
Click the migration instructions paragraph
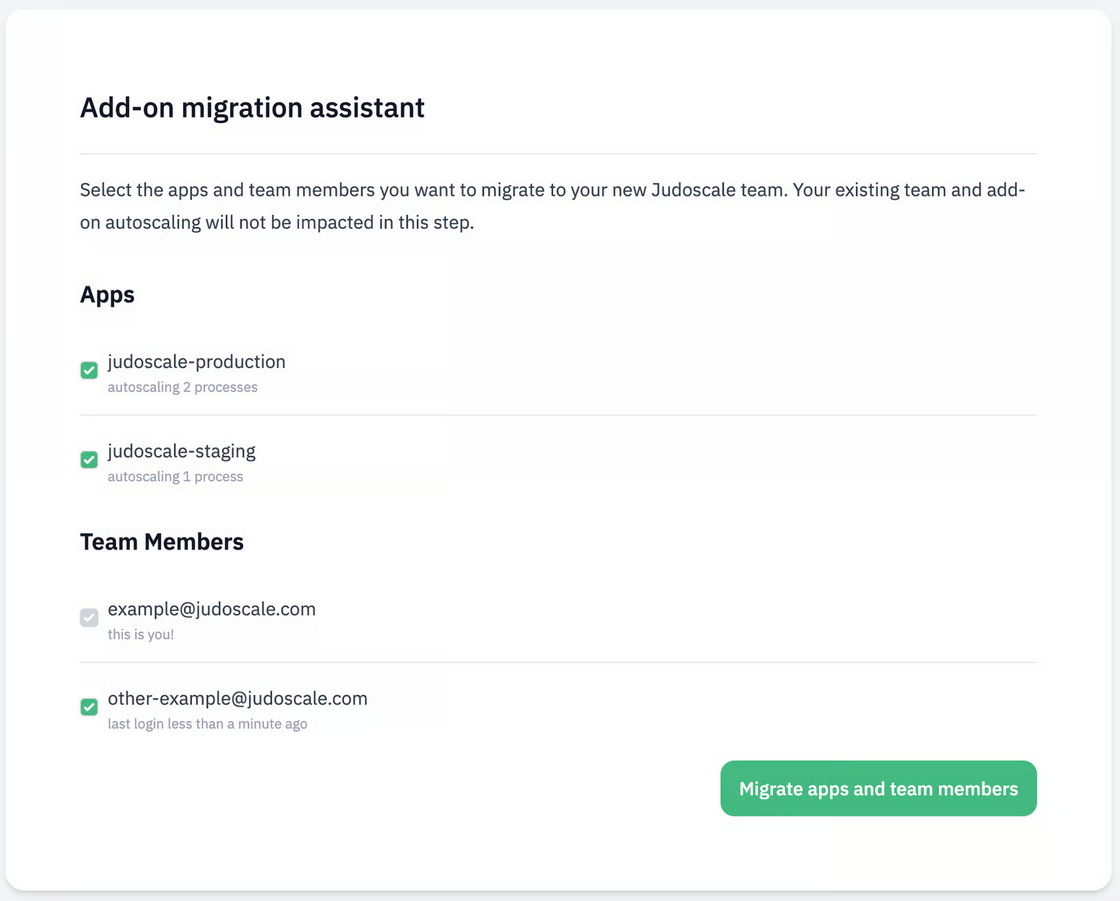point(552,206)
